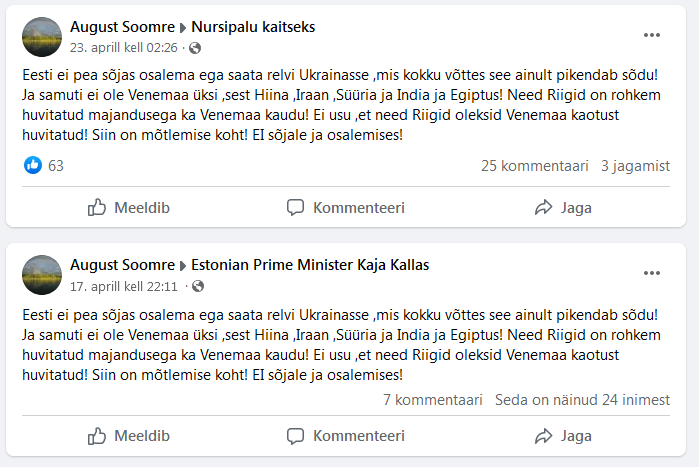Screen dimensions: 699x467
Task: Open three-dot options menu on second post
Action: pyautogui.click(x=652, y=273)
